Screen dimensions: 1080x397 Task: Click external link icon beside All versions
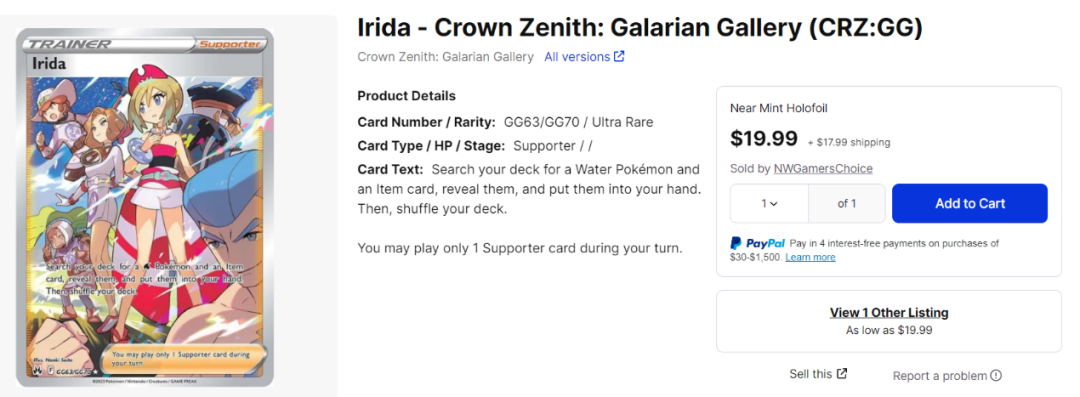[x=619, y=57]
